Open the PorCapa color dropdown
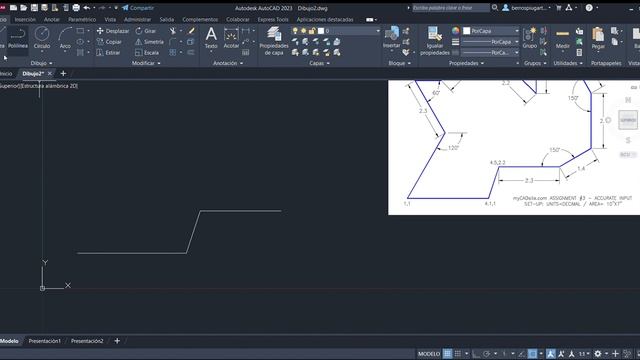The image size is (640, 360). click(x=517, y=31)
